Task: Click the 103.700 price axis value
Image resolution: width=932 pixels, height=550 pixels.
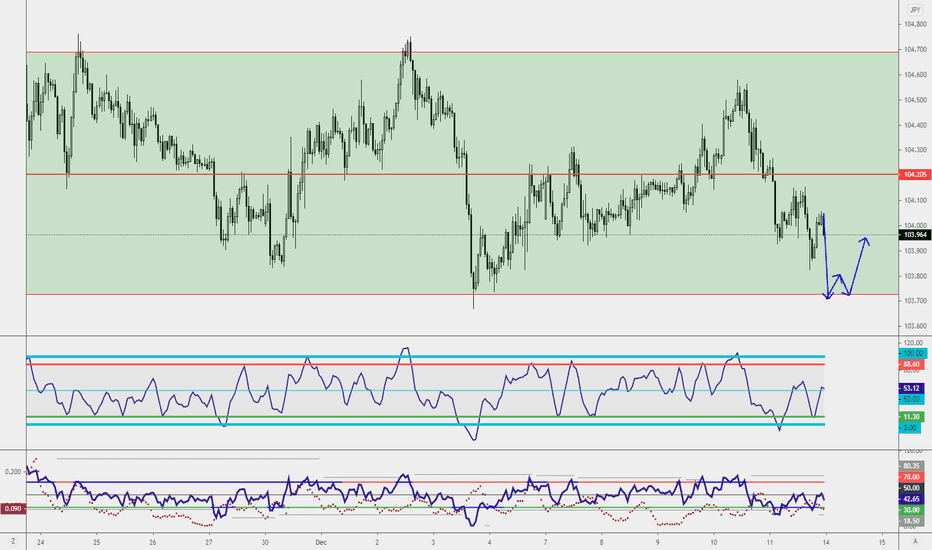Action: [915, 301]
